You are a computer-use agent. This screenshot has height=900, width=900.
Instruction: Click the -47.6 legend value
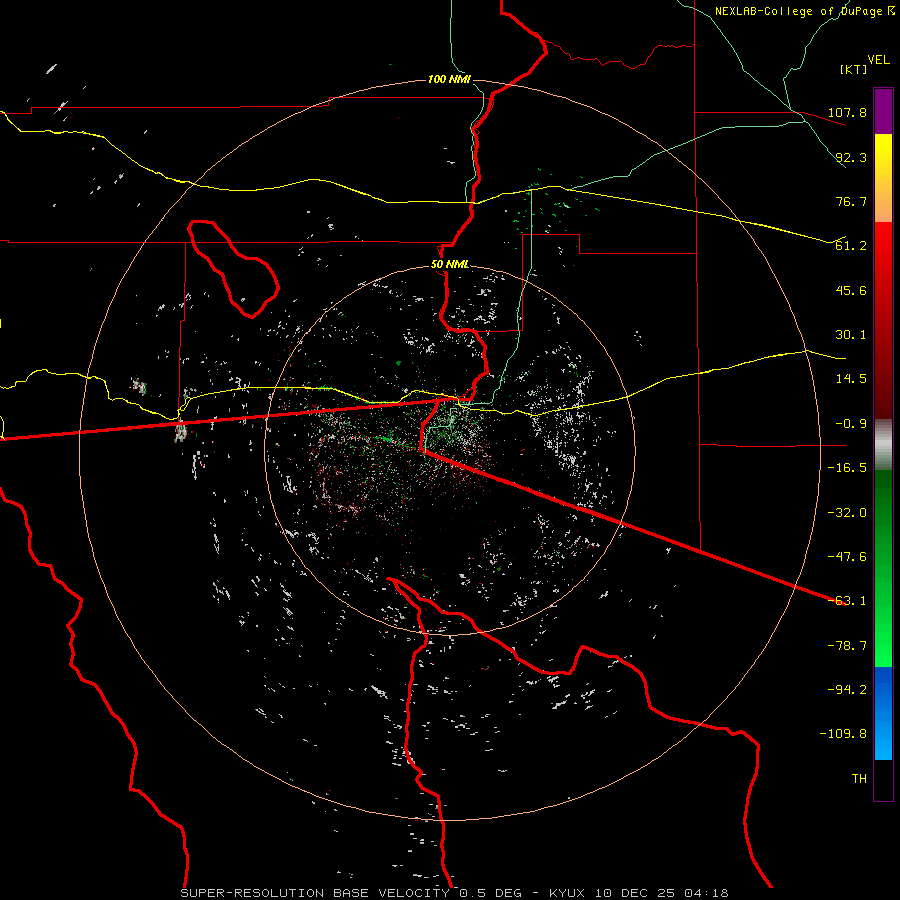847,557
